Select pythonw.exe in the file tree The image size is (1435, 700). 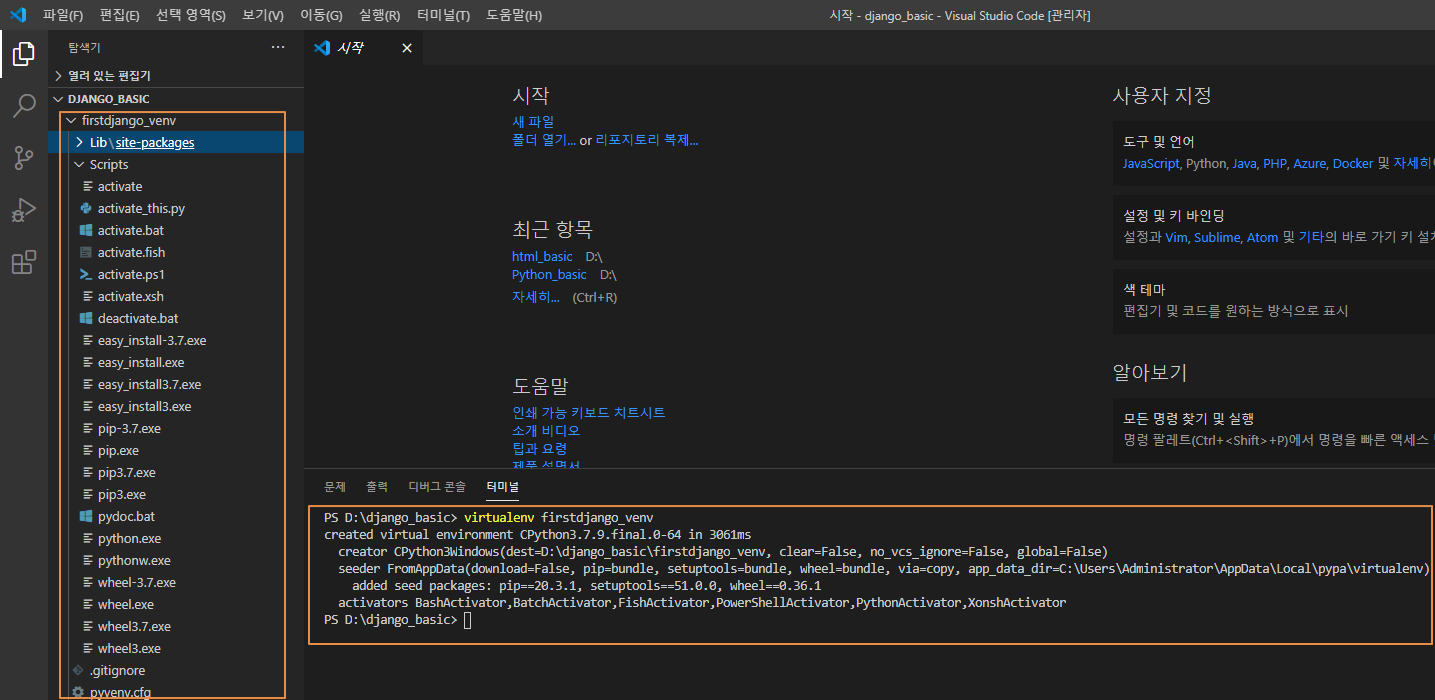134,561
